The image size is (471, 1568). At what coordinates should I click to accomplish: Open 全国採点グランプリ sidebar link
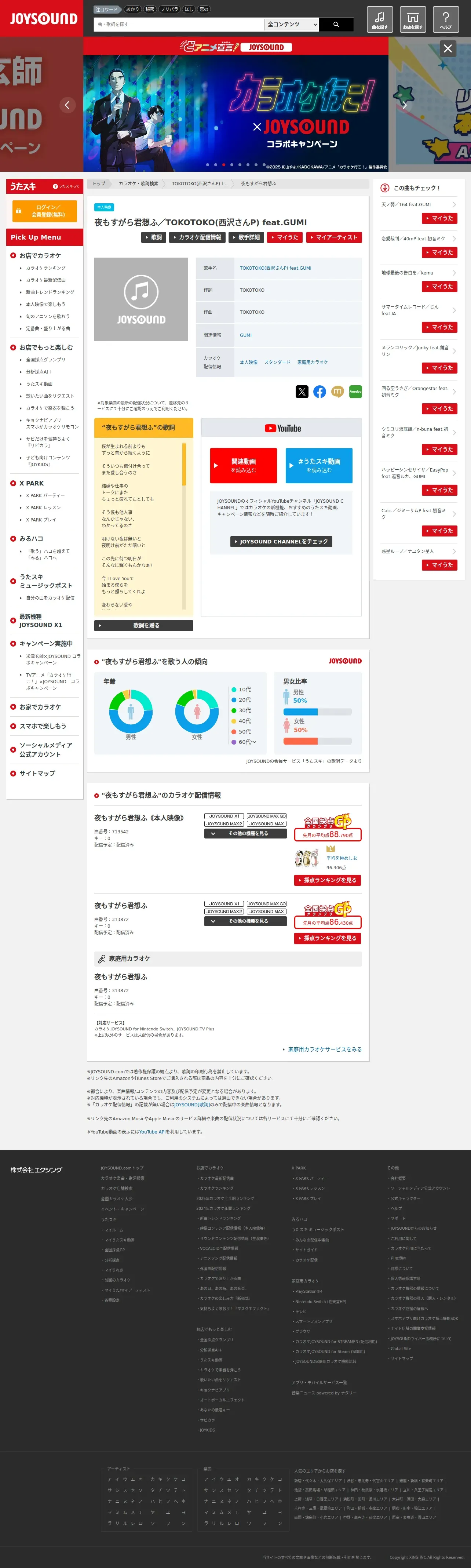click(x=45, y=360)
